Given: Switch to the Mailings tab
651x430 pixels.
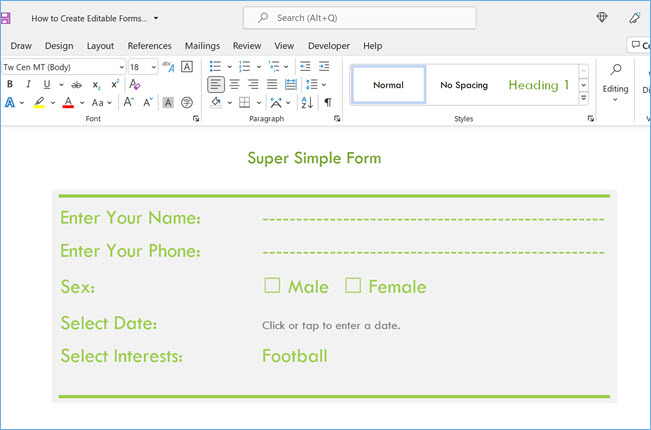Looking at the screenshot, I should [202, 46].
